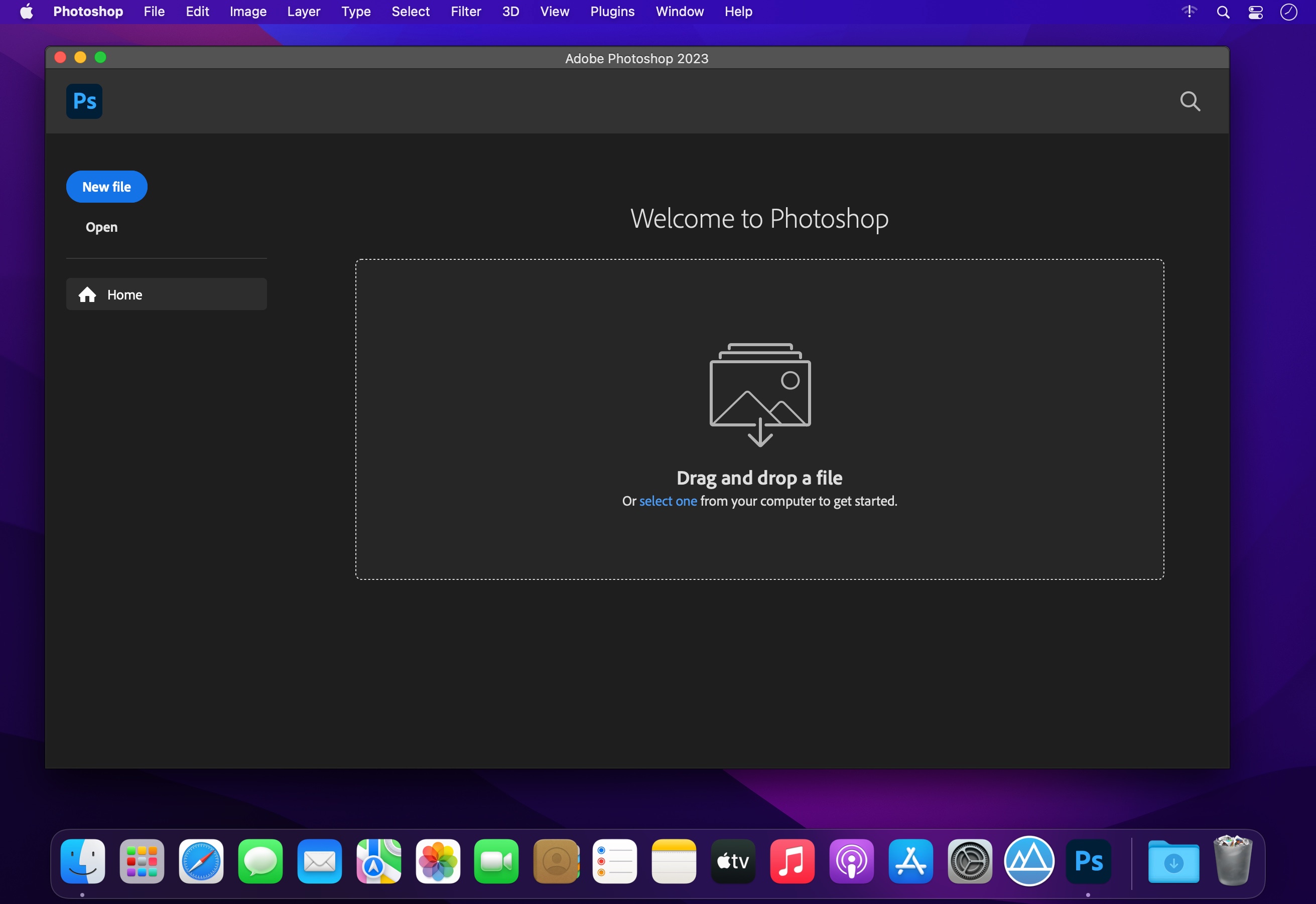
Task: Click the search icon in home panel
Action: coord(1190,100)
